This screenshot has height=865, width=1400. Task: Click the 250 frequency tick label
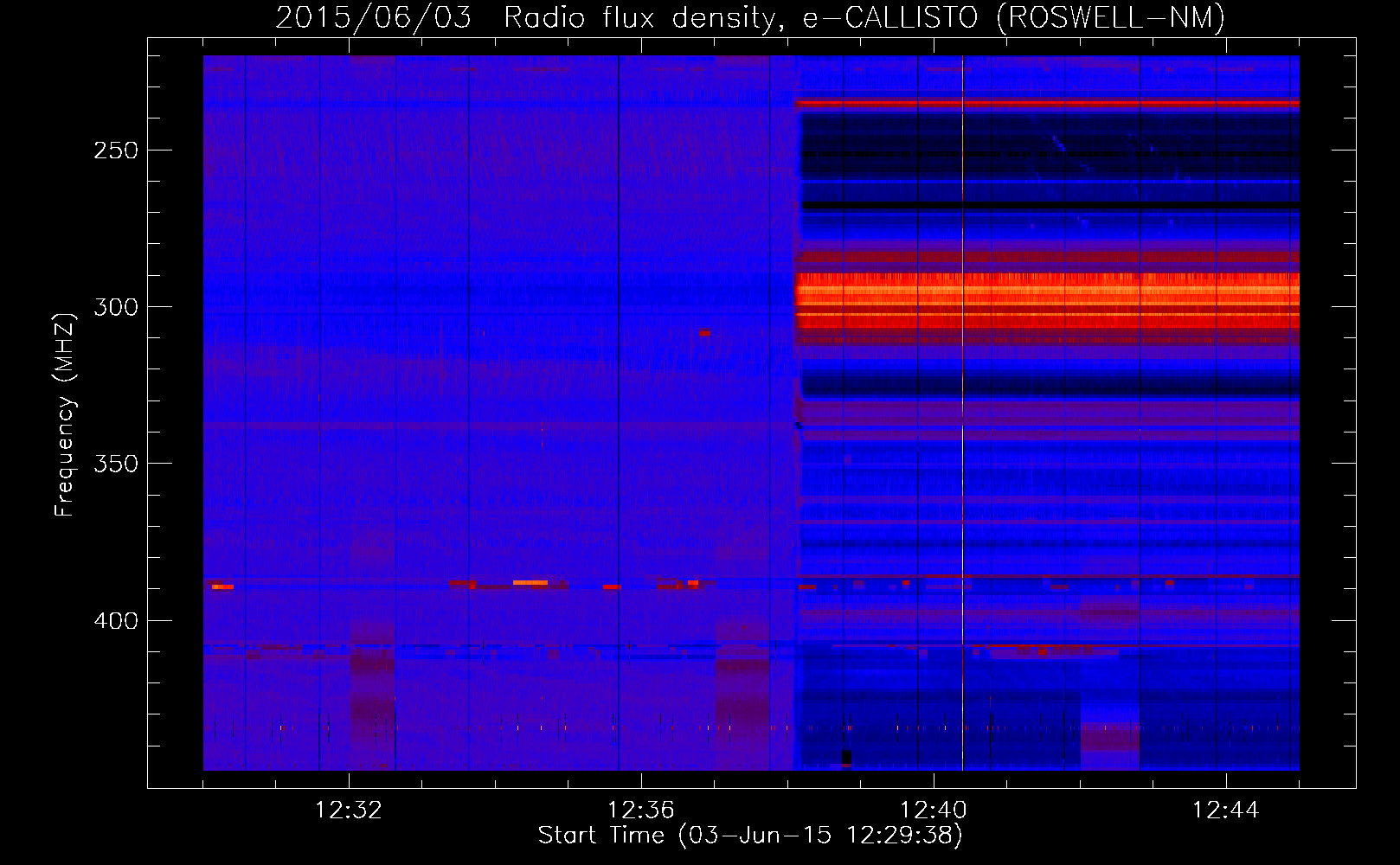[116, 151]
